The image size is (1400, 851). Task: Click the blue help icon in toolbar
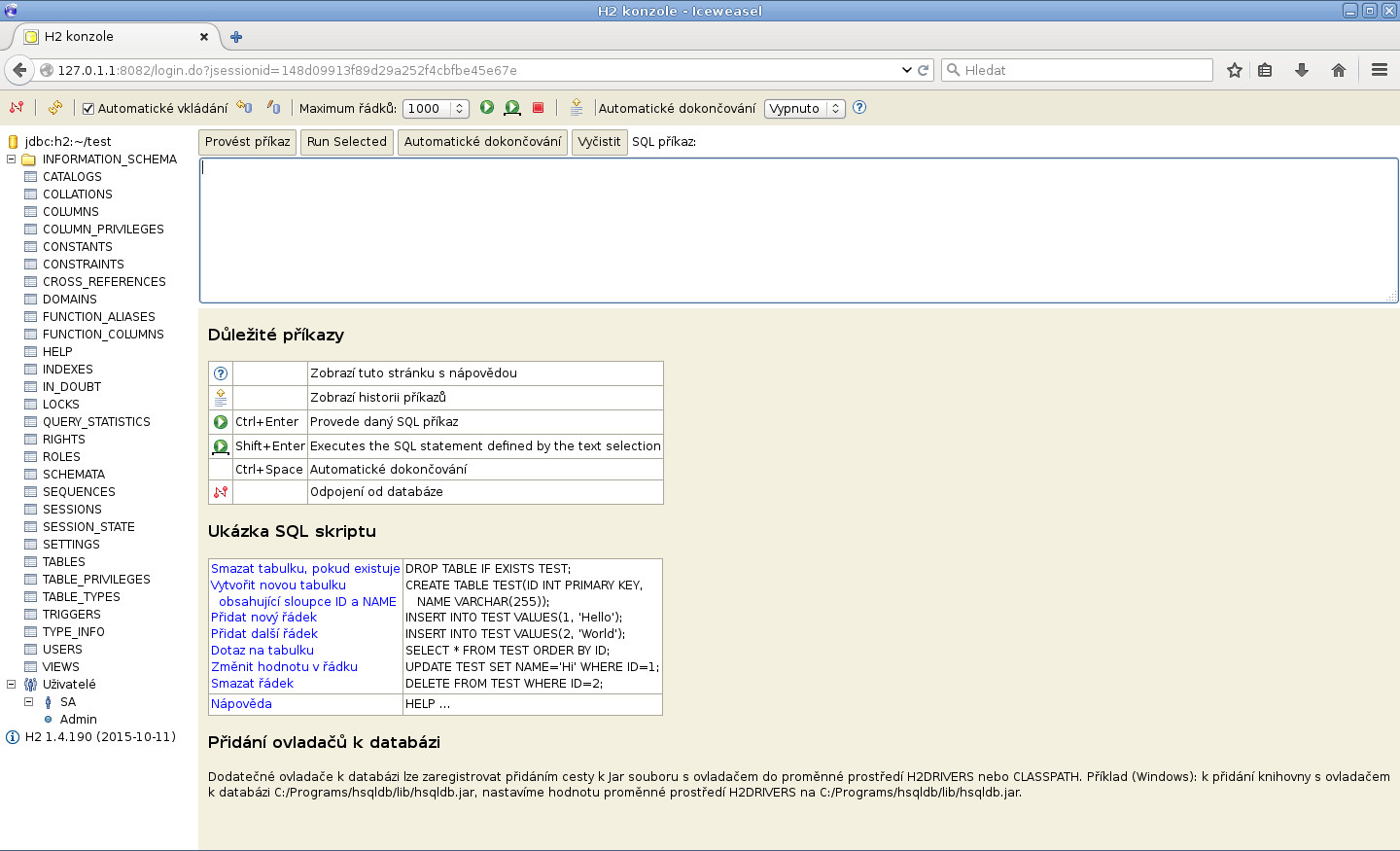pos(859,108)
